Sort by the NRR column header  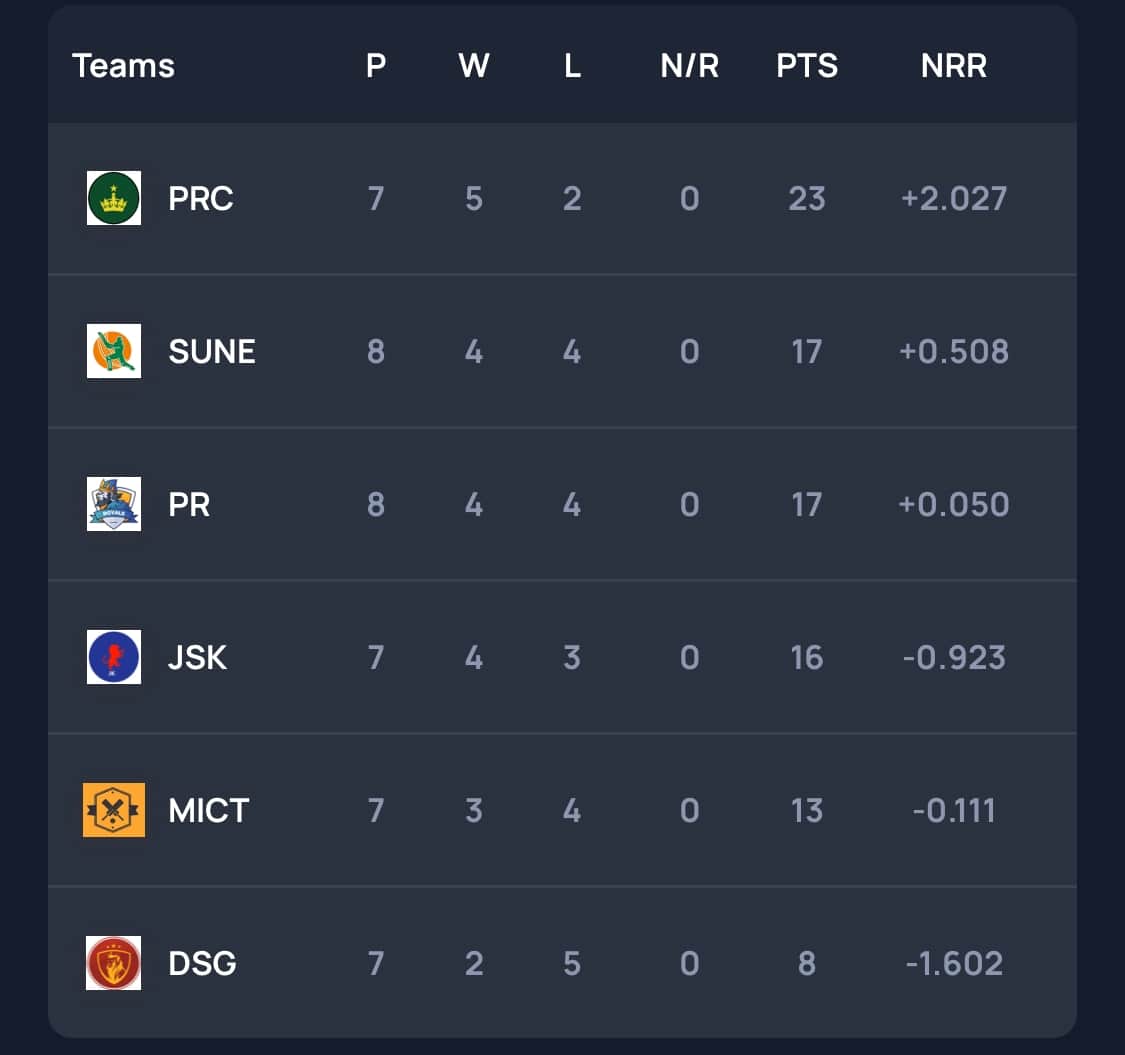[x=954, y=66]
